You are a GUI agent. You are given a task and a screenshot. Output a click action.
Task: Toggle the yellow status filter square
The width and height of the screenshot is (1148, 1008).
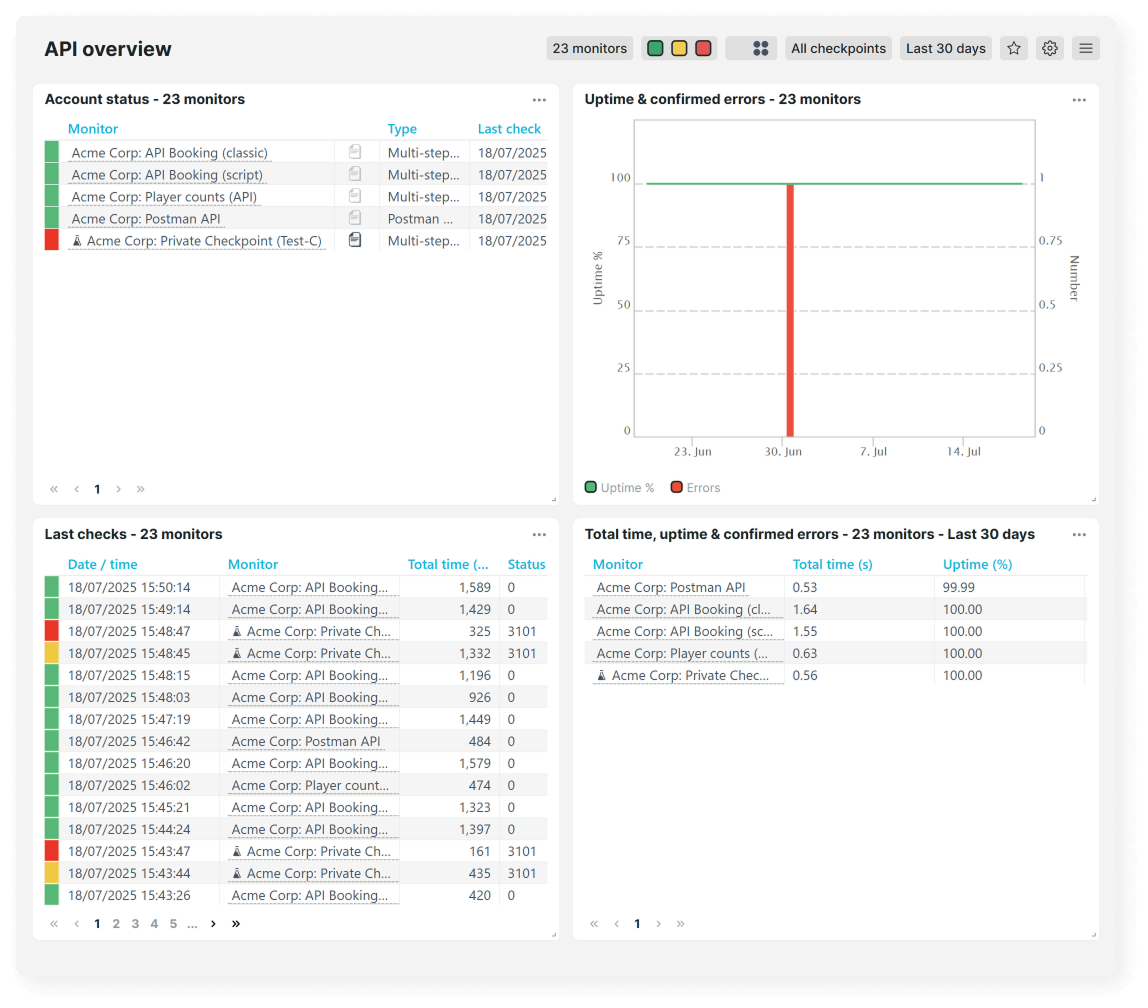tap(679, 47)
